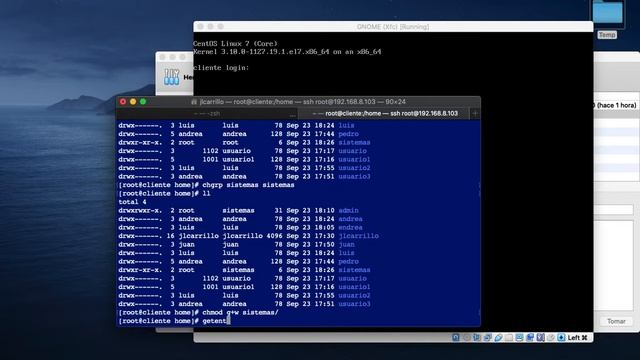Viewport: 640px width, 360px height.
Task: Click the Tomar button in the right window
Action: point(616,321)
